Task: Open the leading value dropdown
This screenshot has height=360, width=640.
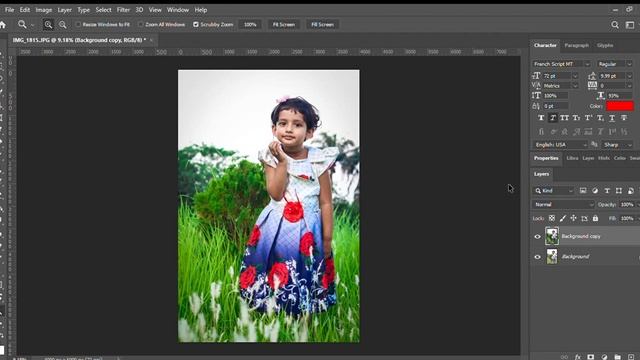Action: [629, 76]
